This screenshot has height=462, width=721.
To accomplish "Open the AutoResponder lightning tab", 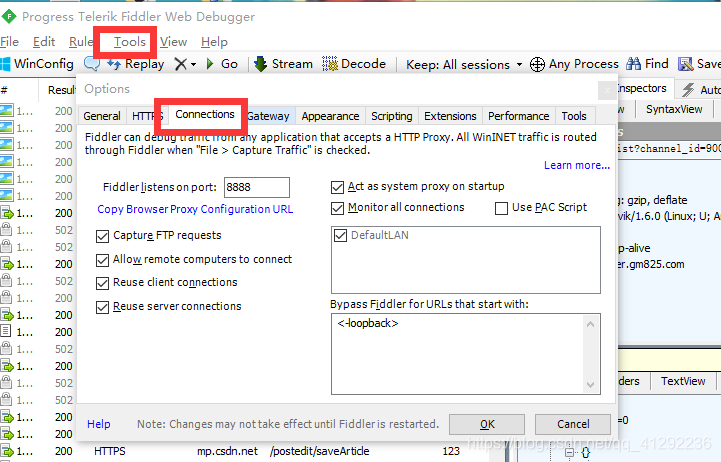I will 700,89.
